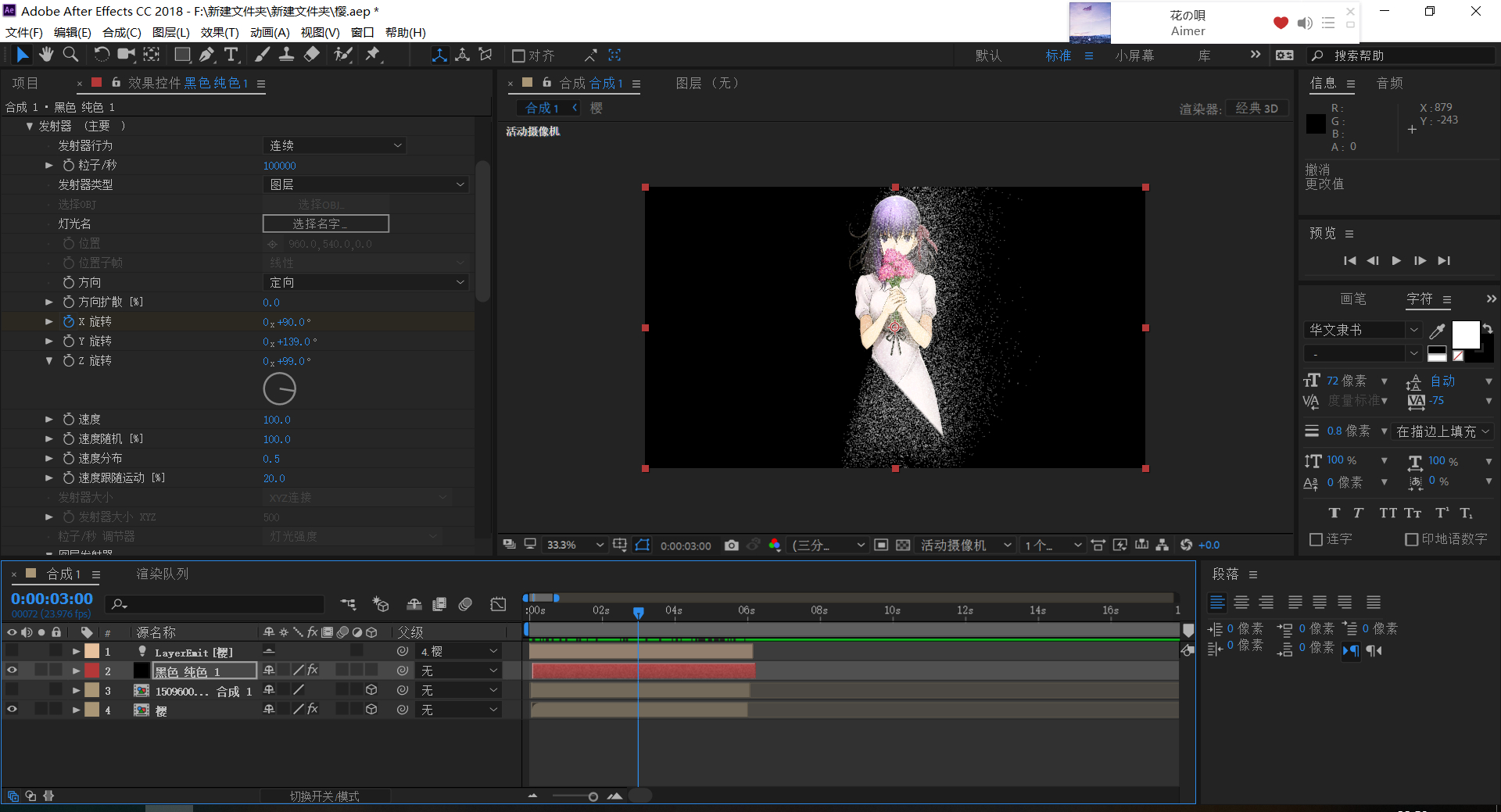Open the 华文隶书 font dropdown
Screen dimensions: 1501x812
click(1363, 330)
